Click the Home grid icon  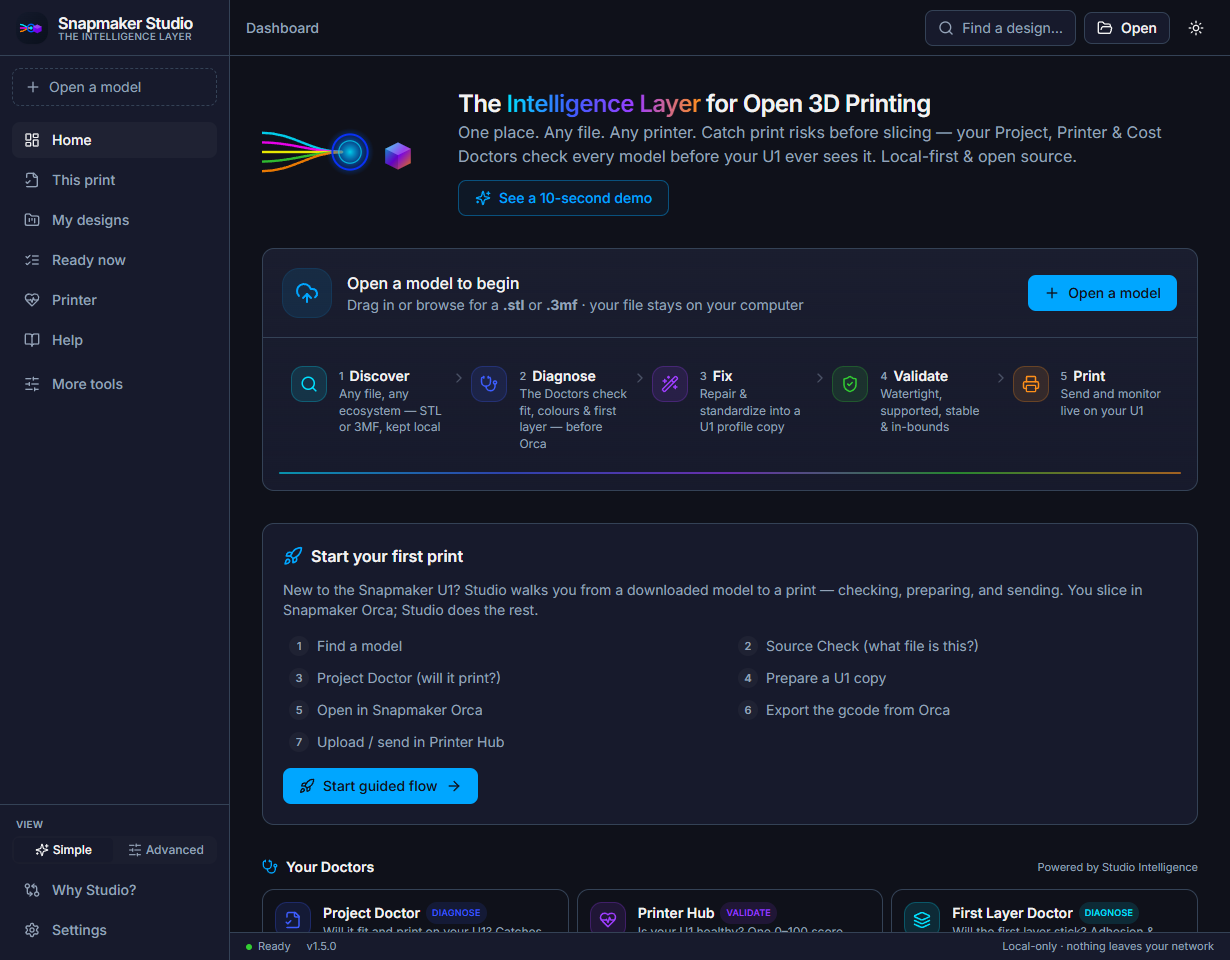(32, 140)
